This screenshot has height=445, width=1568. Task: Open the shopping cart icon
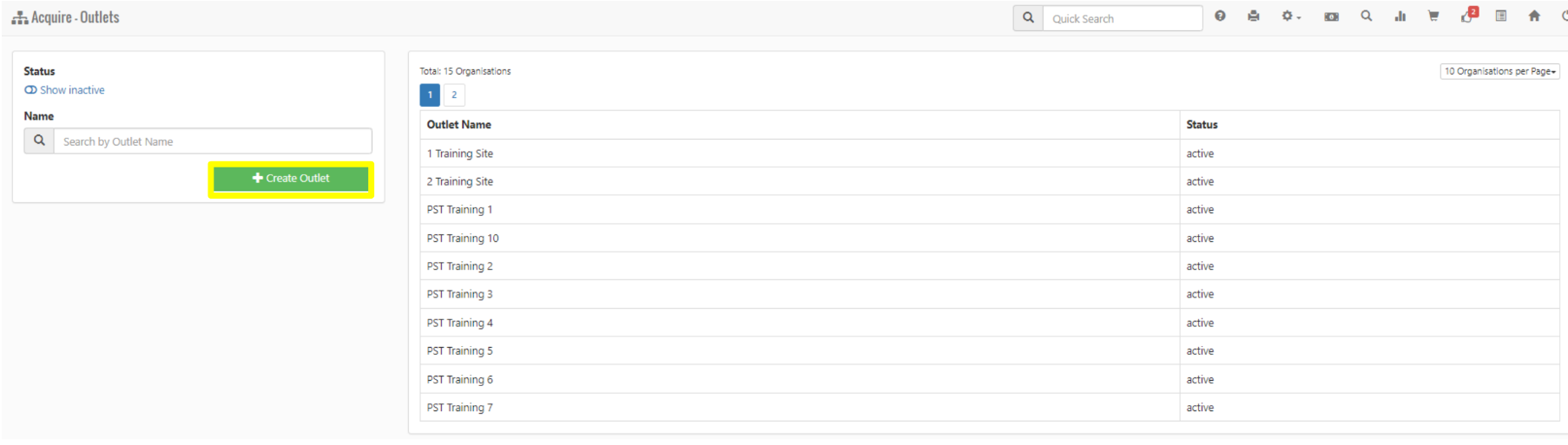coord(1433,16)
